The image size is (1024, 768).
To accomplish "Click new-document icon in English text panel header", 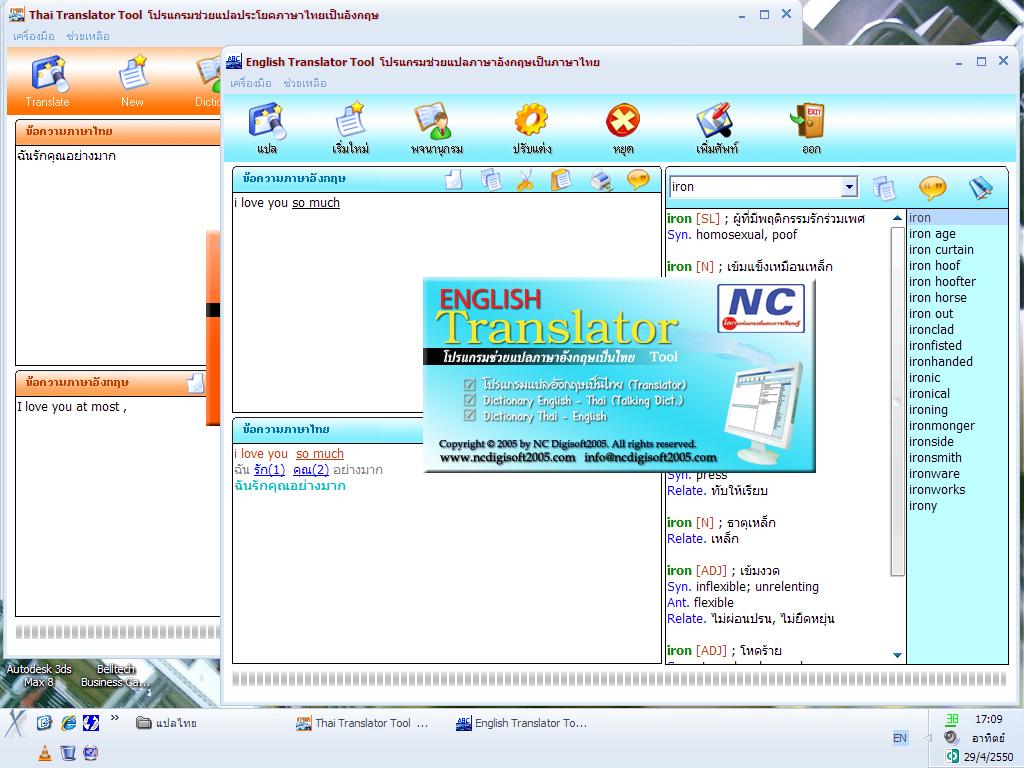I will click(x=454, y=179).
